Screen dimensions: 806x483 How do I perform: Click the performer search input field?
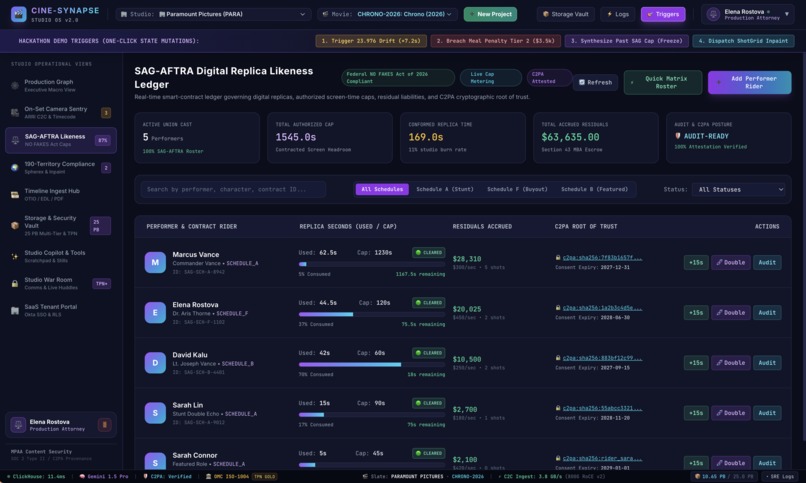click(233, 190)
